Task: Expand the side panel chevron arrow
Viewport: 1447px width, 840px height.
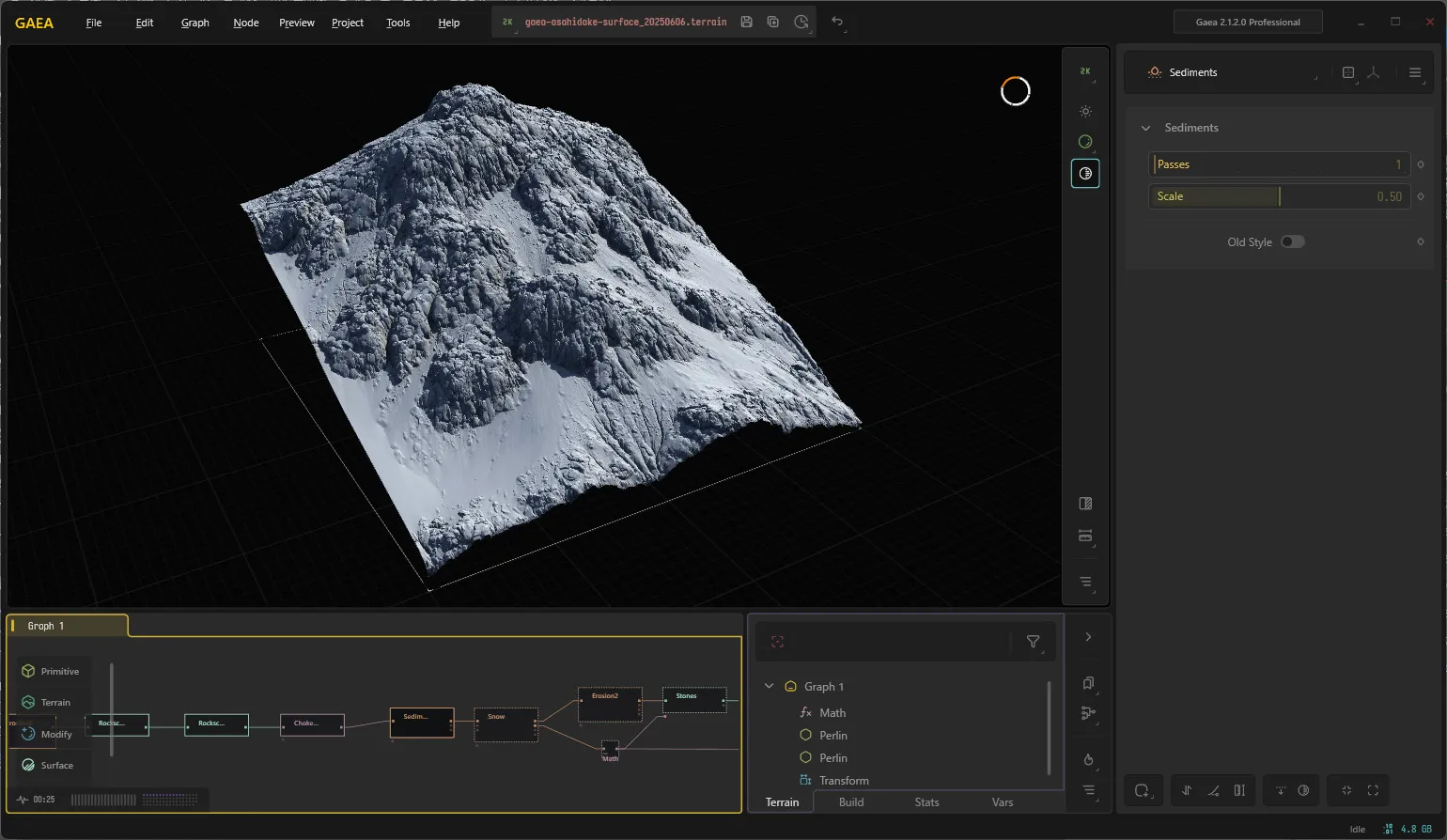Action: tap(1088, 637)
